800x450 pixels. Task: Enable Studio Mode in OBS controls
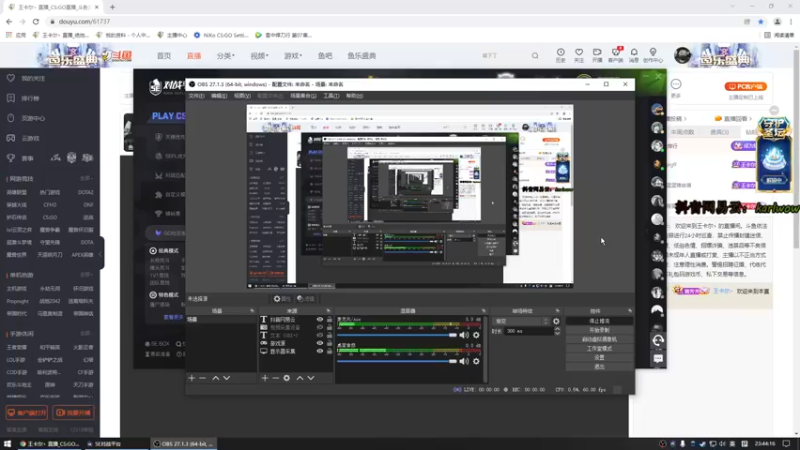pos(599,348)
